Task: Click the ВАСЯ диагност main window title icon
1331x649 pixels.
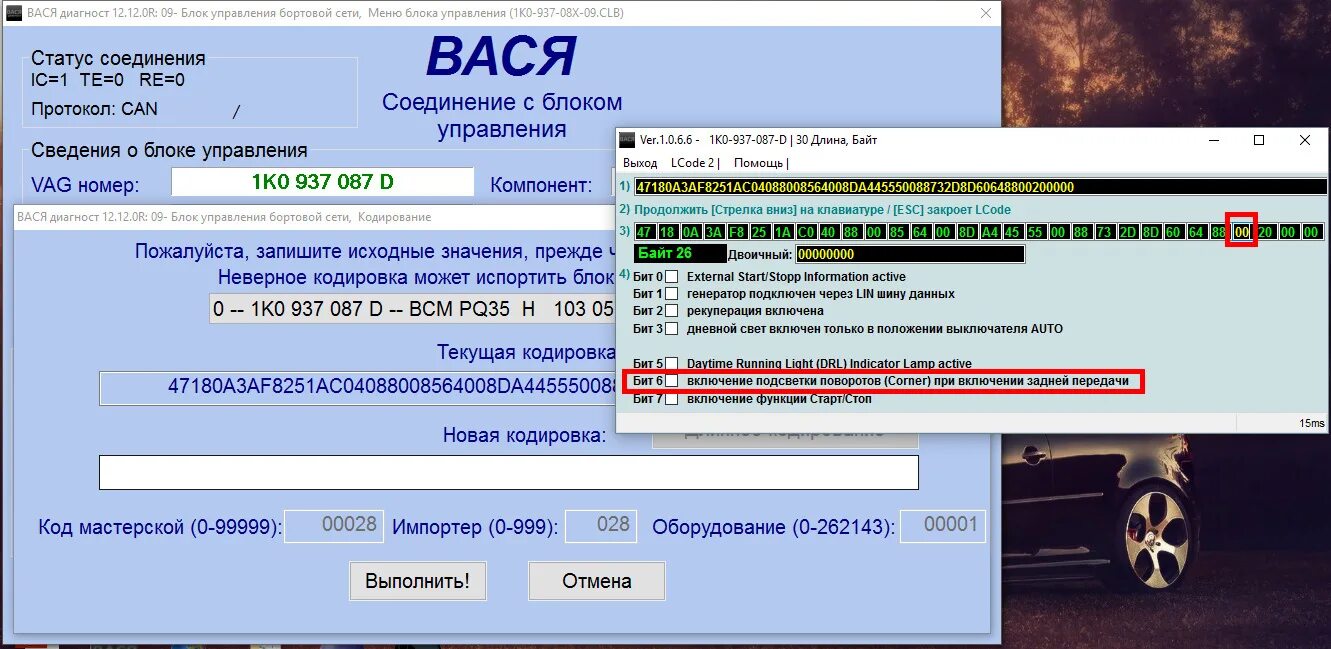Action: click(14, 13)
